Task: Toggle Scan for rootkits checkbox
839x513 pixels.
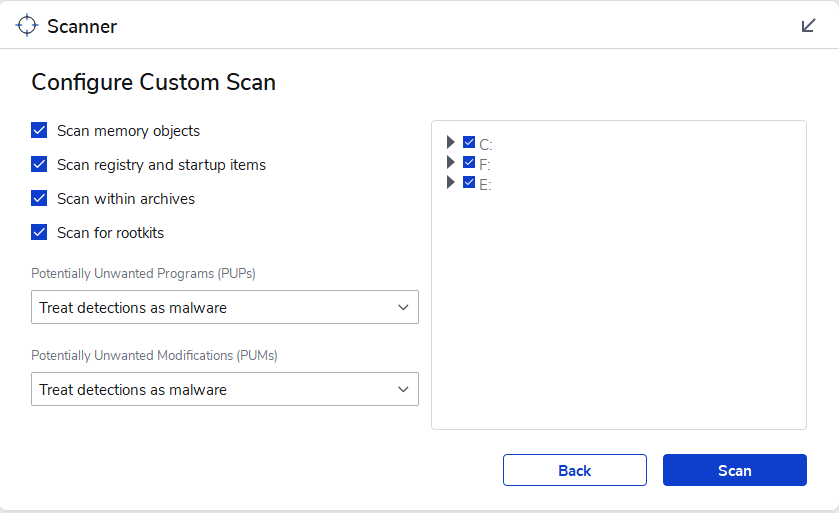Action: tap(40, 233)
